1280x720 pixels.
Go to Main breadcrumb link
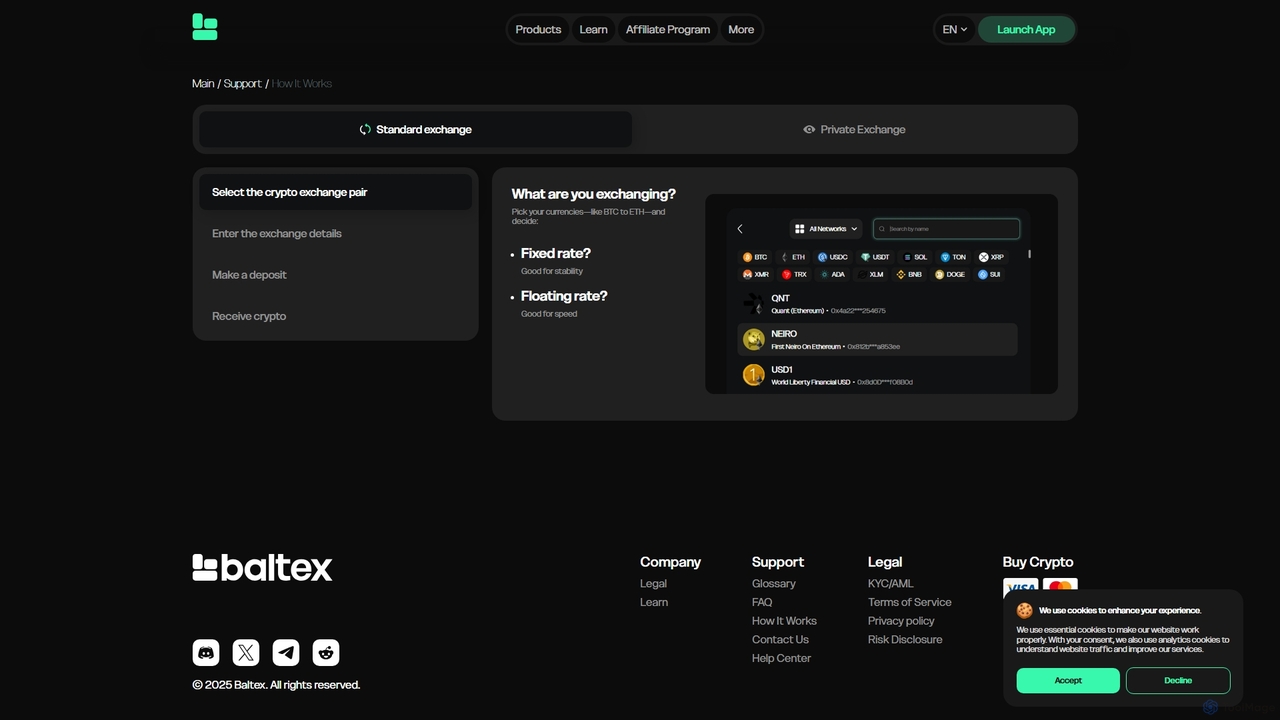[x=203, y=83]
